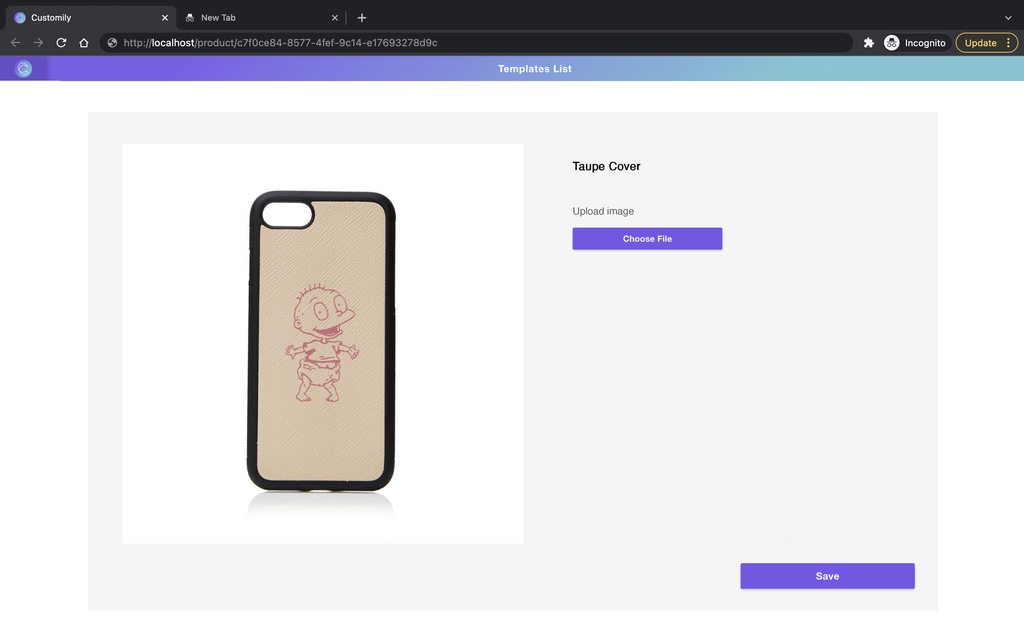Switch to the Customily tab

91,18
